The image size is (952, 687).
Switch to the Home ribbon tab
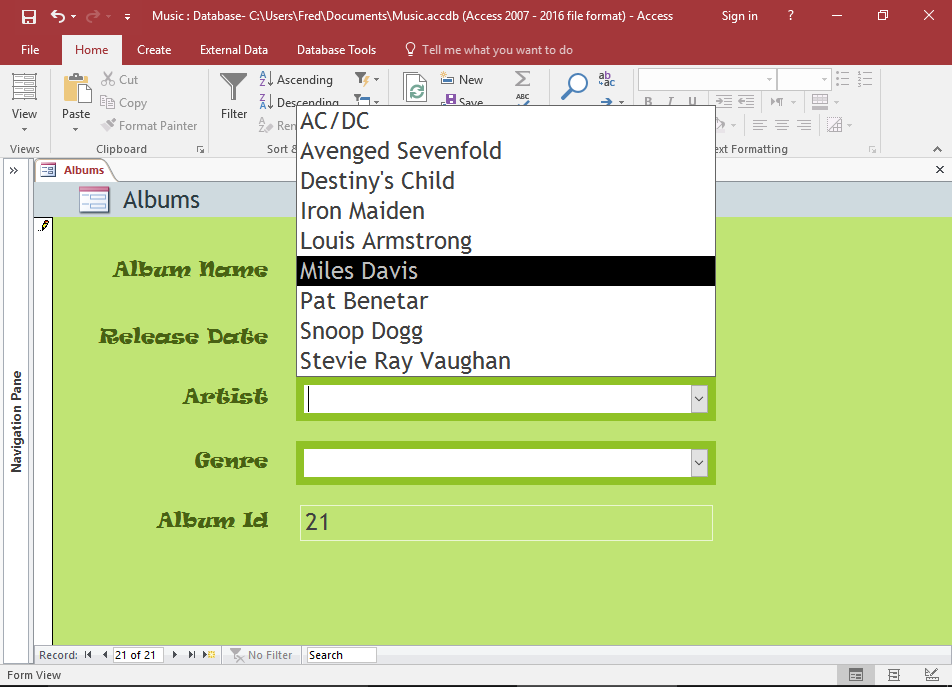[x=92, y=50]
